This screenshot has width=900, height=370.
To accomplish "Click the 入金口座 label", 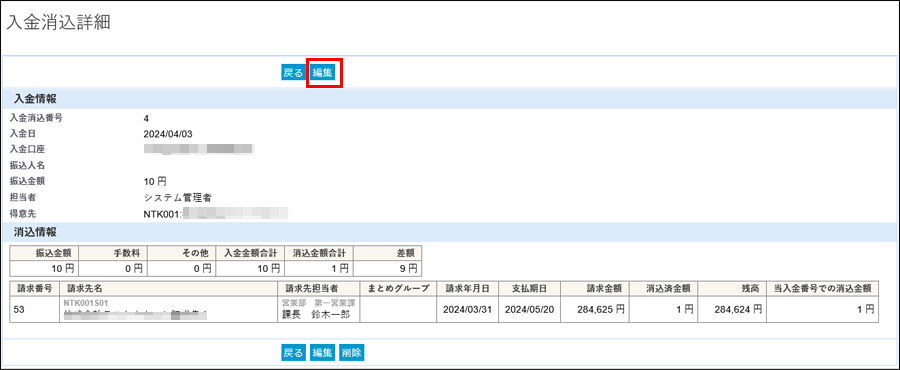I will point(28,149).
